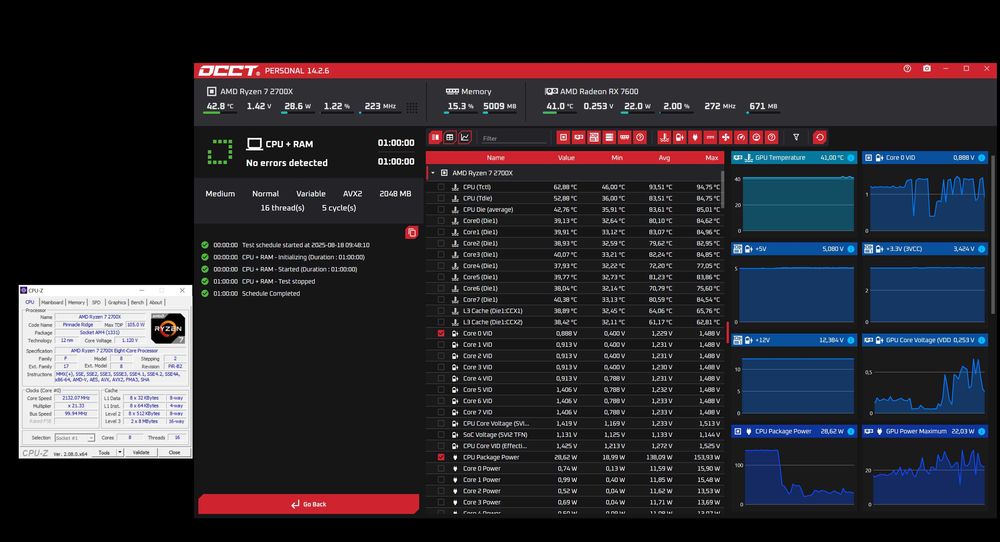Check the CPU (Tdie) graph checkbox
The height and width of the screenshot is (542, 1000).
[x=441, y=198]
